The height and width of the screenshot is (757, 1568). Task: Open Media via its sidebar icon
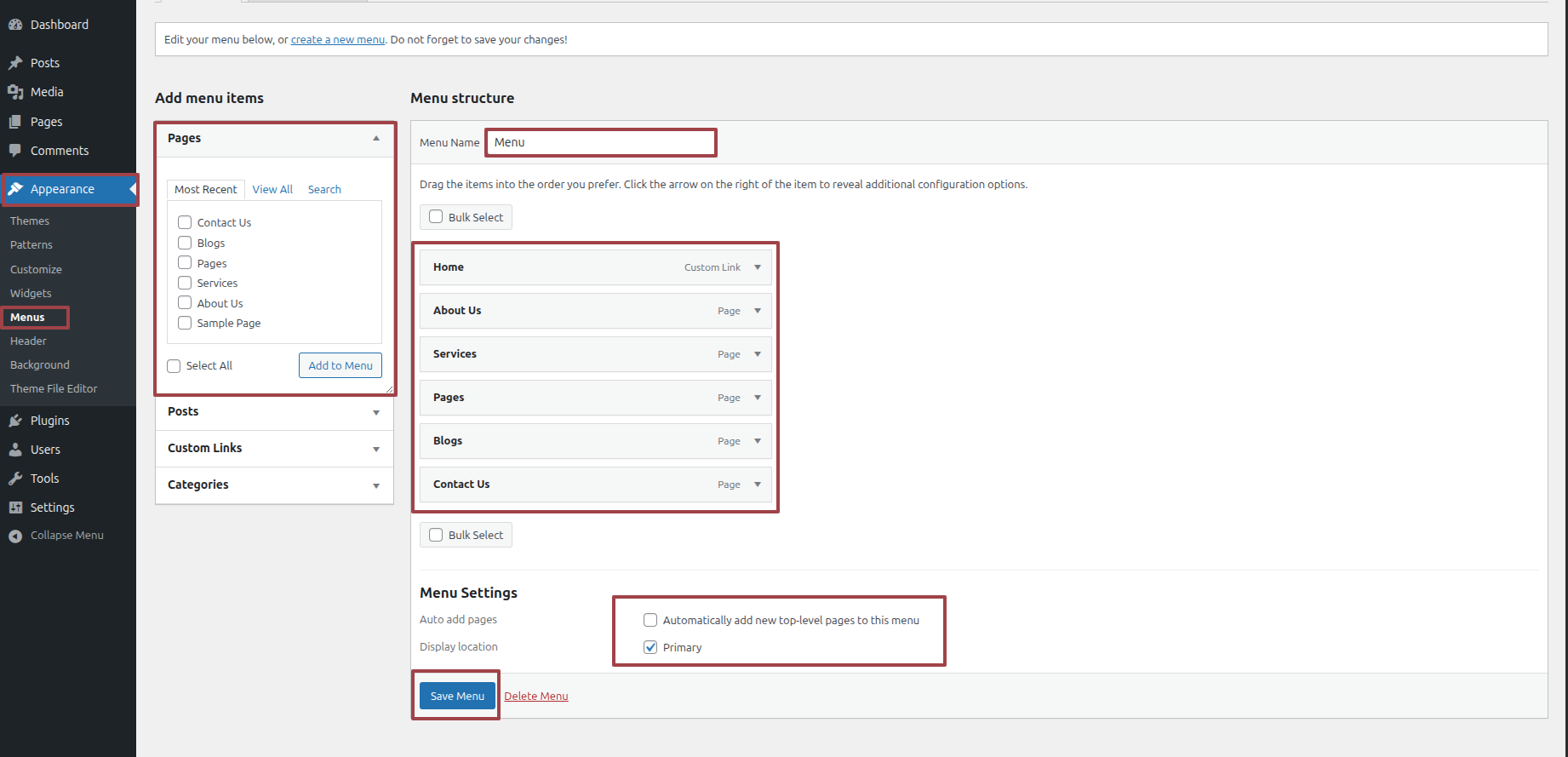(15, 92)
